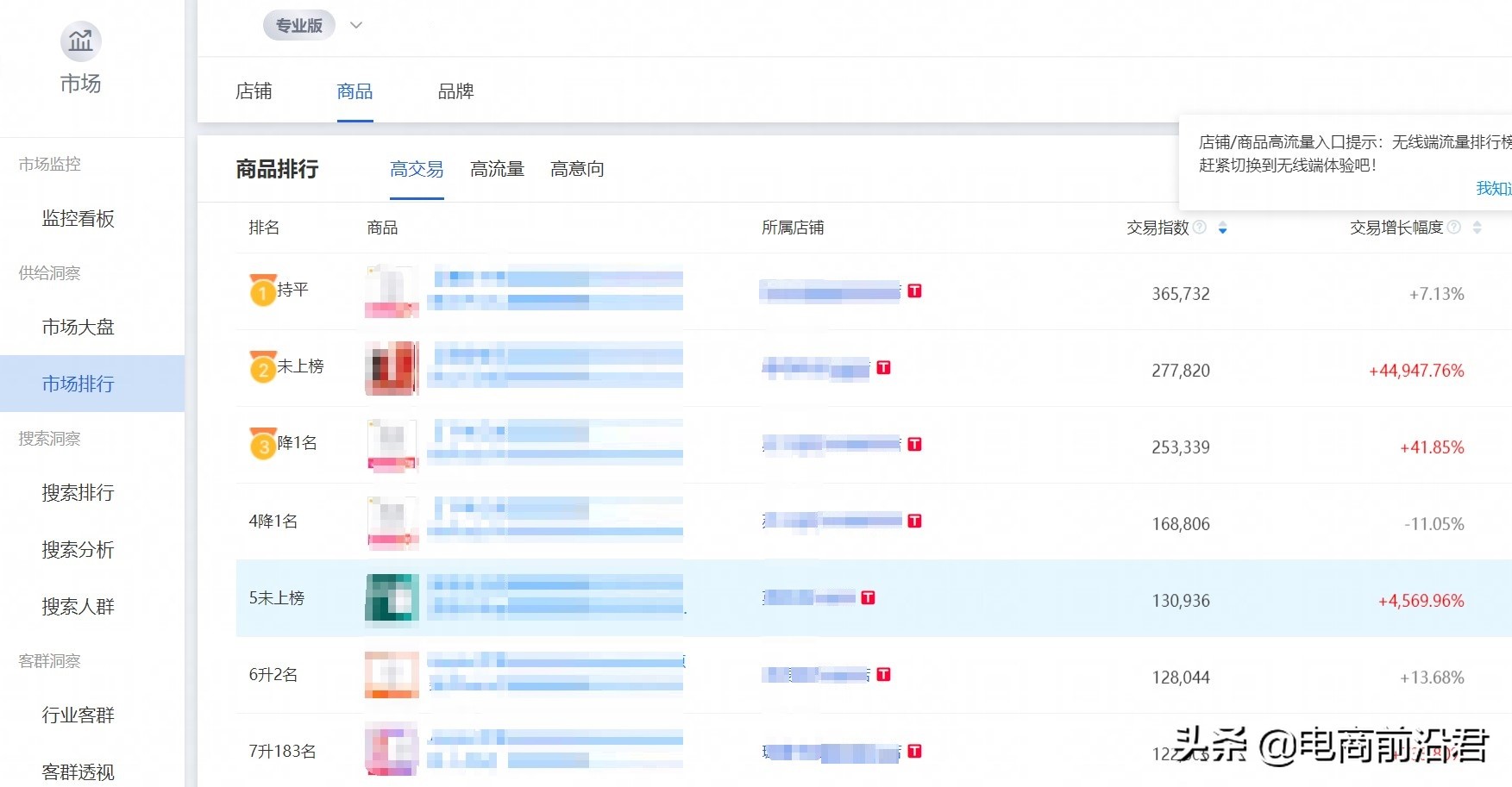
Task: Open 监控看板 in the sidebar
Action: click(78, 219)
